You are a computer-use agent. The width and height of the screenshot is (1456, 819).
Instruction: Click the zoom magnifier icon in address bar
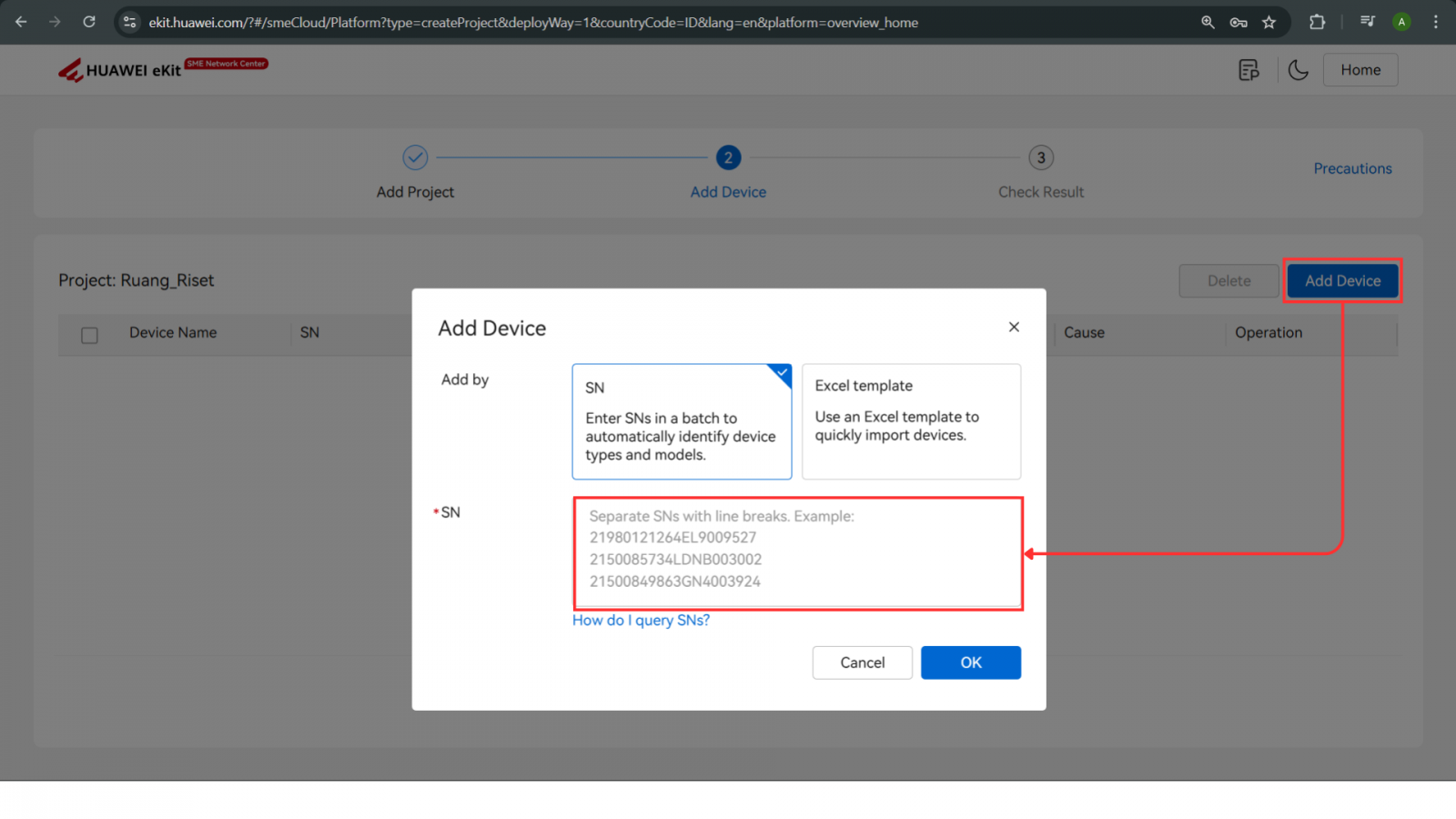tap(1208, 22)
